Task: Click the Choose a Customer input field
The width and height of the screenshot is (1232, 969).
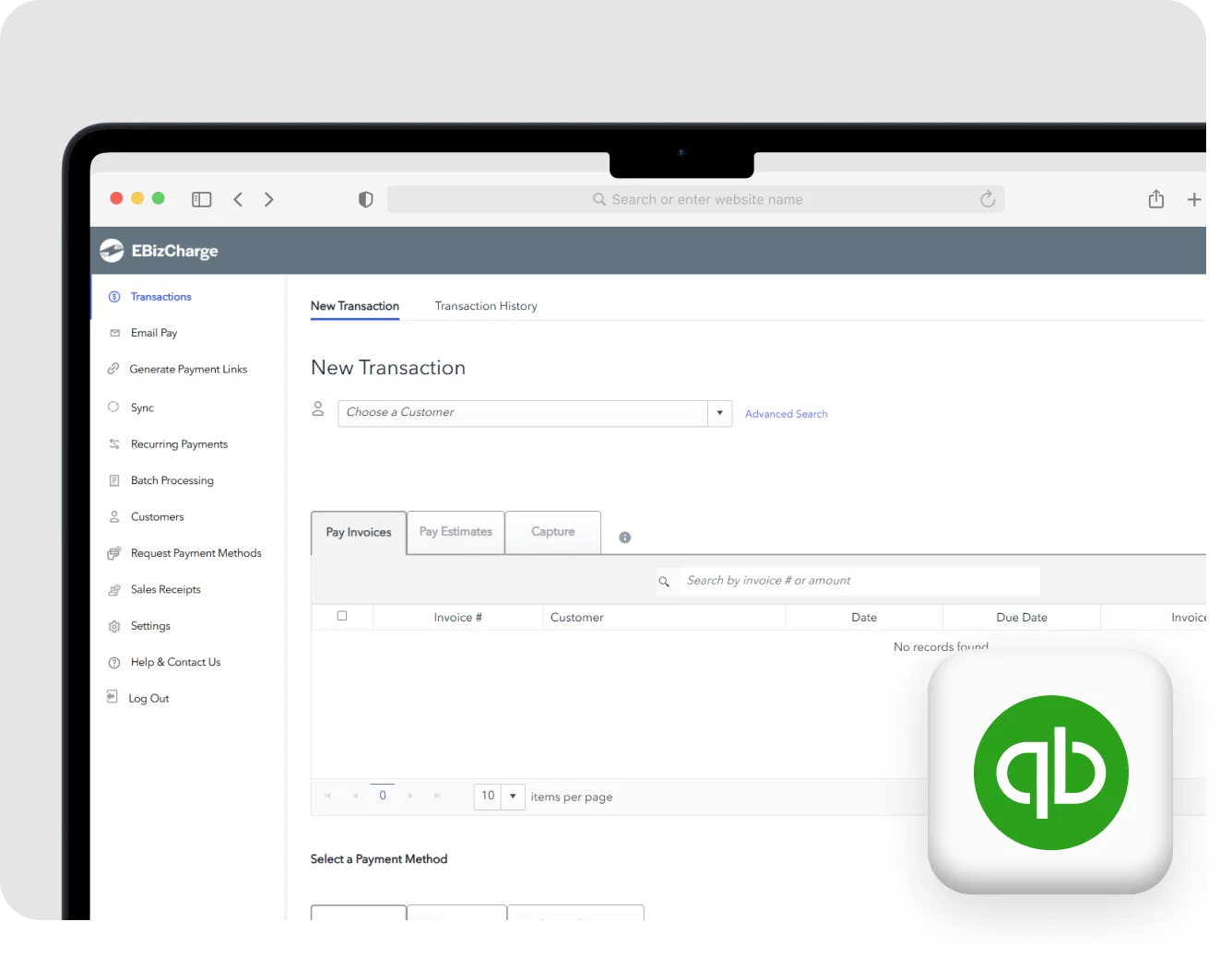Action: pyautogui.click(x=523, y=413)
